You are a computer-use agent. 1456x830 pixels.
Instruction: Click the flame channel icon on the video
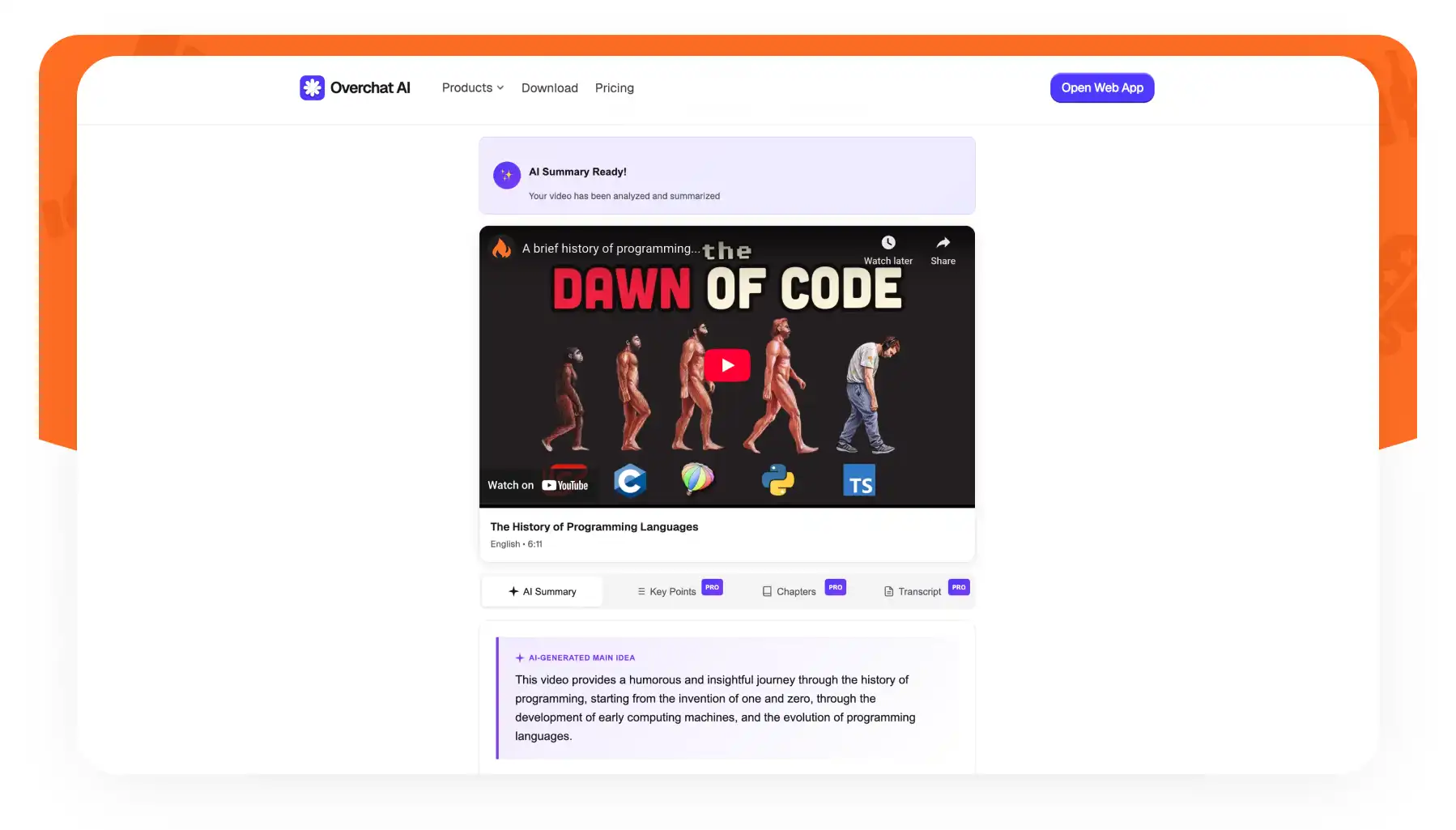point(502,248)
